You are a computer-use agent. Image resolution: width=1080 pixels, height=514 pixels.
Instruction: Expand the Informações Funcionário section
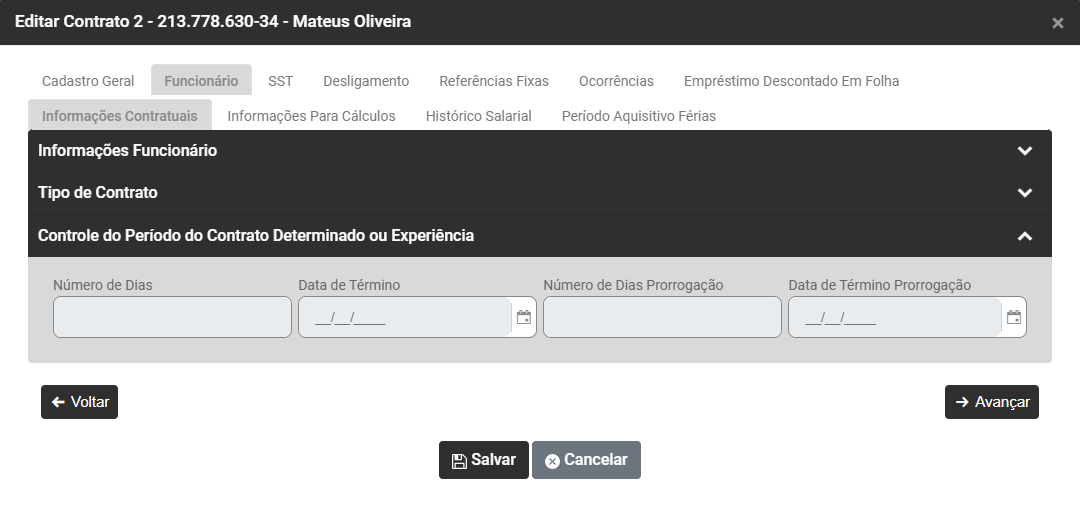[x=1024, y=151]
